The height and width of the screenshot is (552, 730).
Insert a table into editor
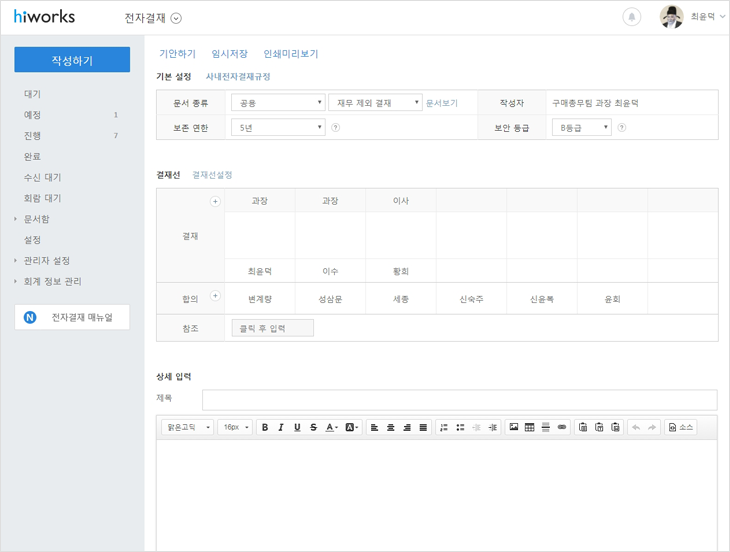pyautogui.click(x=530, y=427)
